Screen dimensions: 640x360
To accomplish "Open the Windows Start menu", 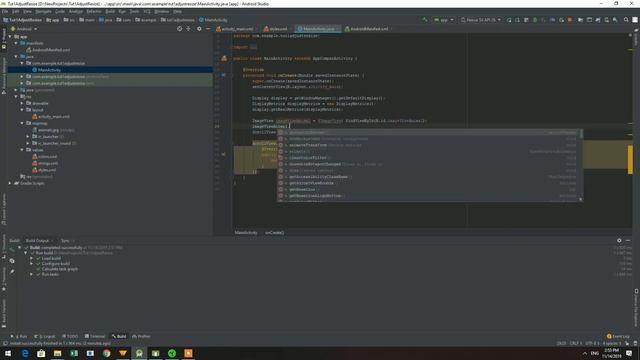I will [x=8, y=353].
